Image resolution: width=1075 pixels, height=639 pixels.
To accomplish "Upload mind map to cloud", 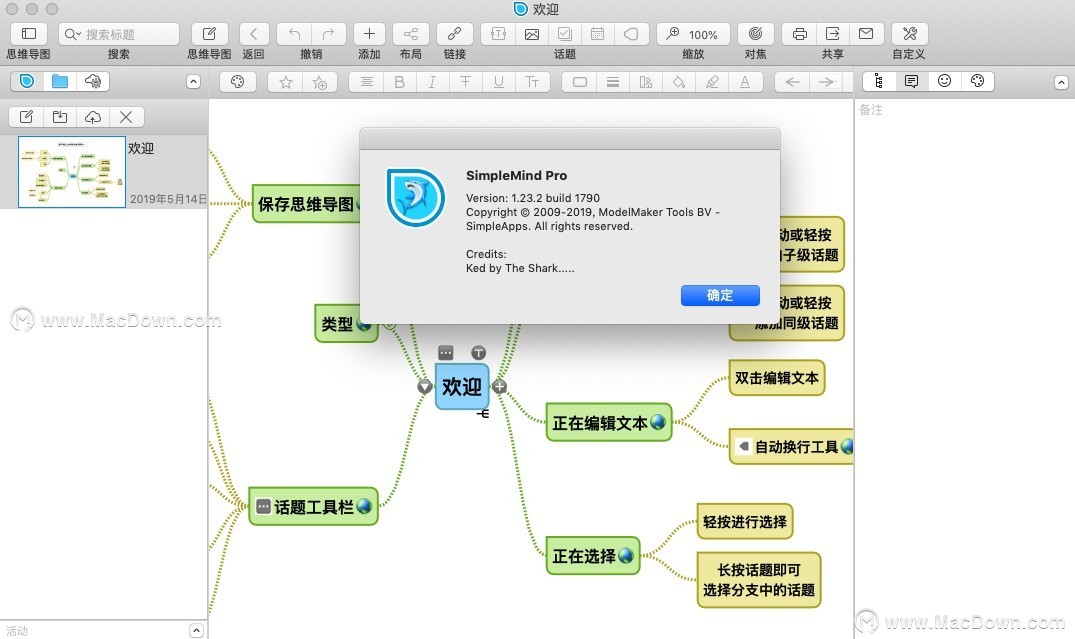I will [x=93, y=117].
